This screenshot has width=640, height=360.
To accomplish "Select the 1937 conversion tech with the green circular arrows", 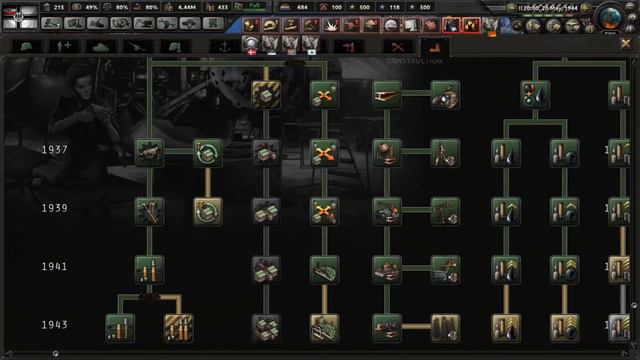I will click(x=208, y=153).
